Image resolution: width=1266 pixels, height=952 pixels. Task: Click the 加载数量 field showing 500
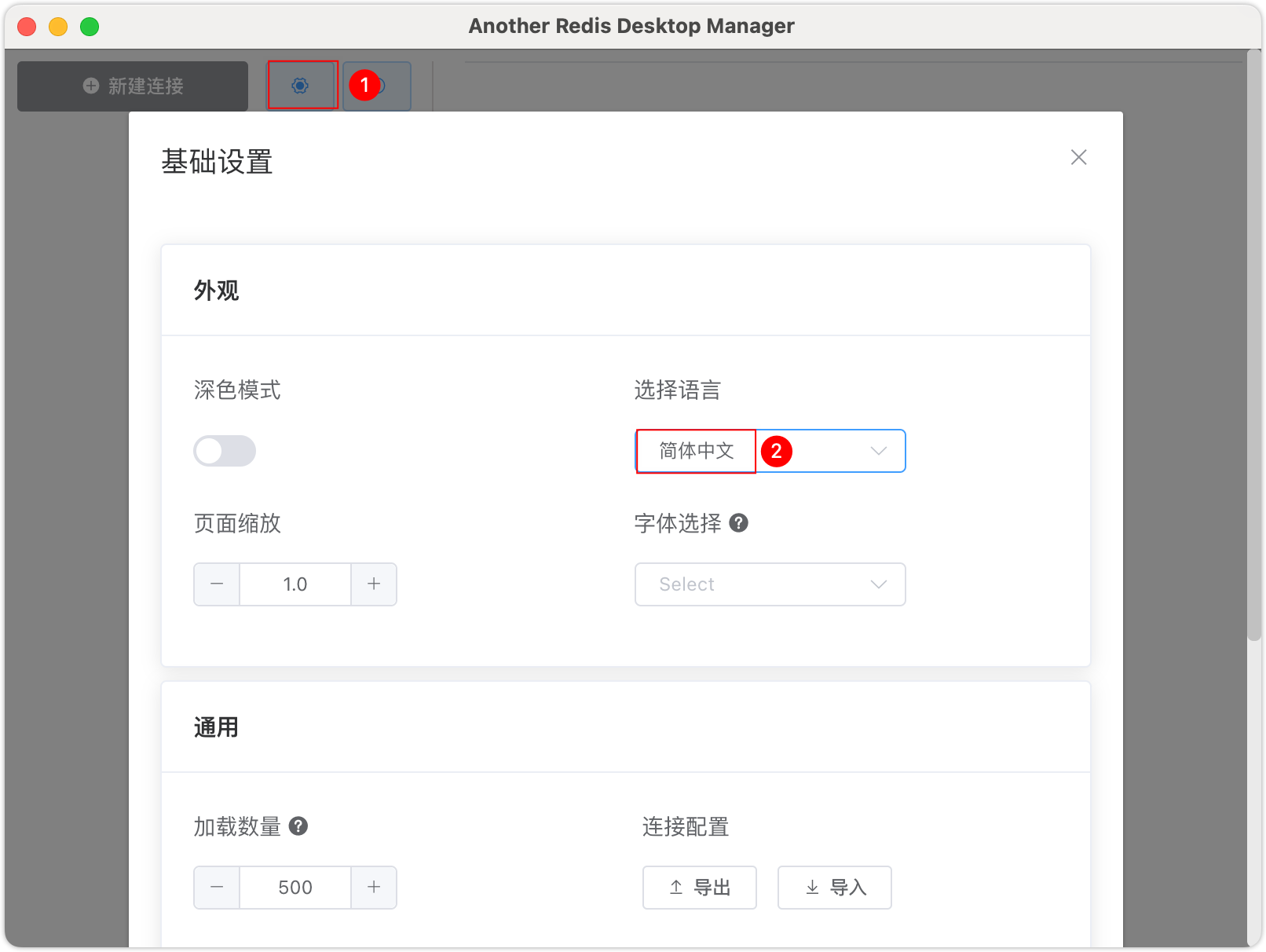tap(295, 888)
